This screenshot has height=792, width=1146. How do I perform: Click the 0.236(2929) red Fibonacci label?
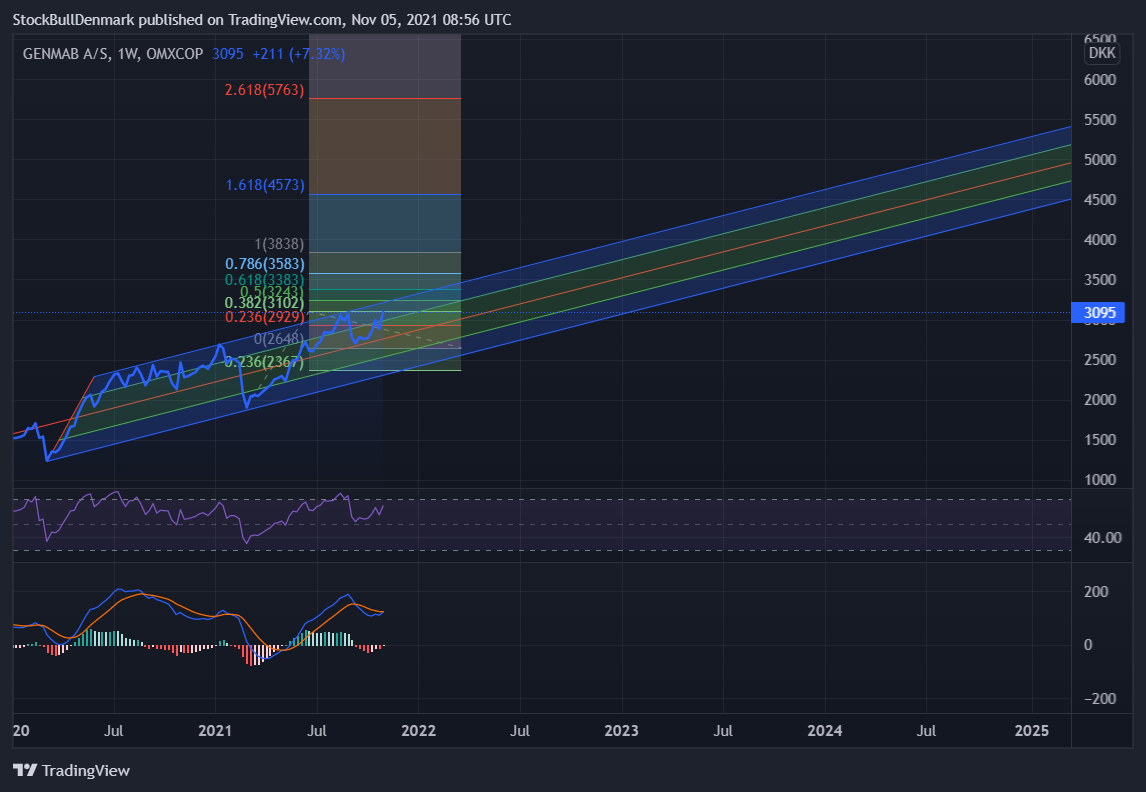(265, 316)
